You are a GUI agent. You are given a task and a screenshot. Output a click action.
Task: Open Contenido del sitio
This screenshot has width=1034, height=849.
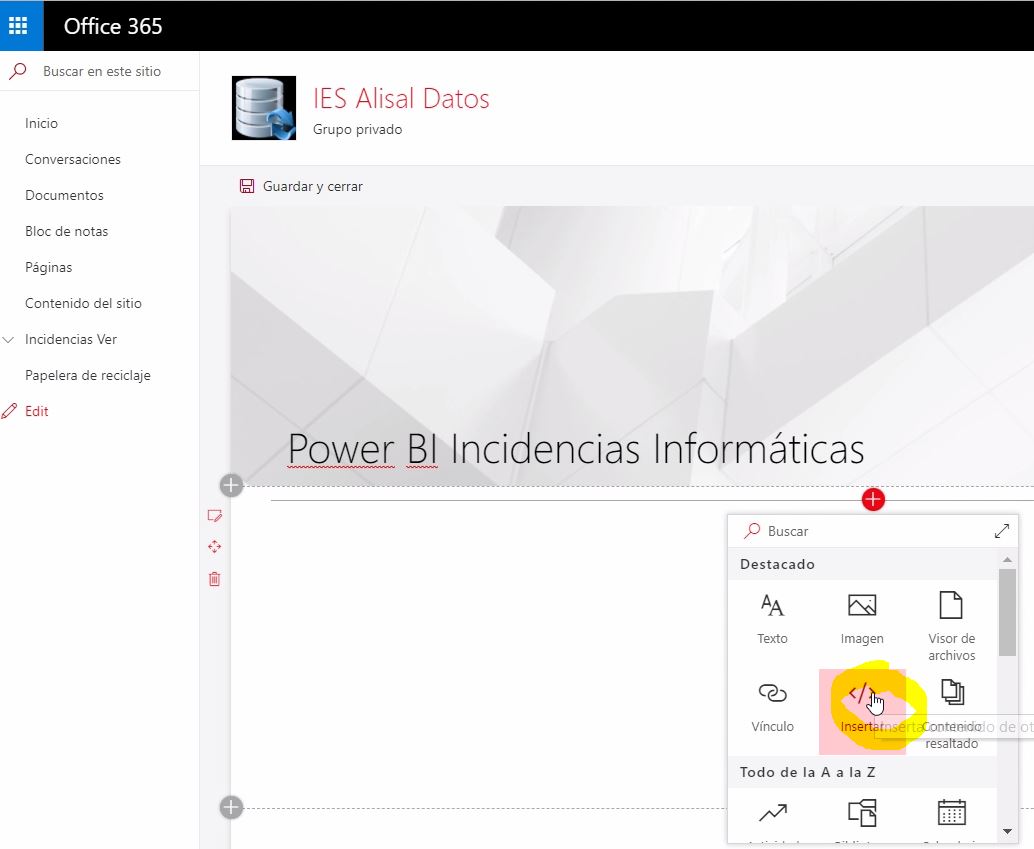pos(83,303)
